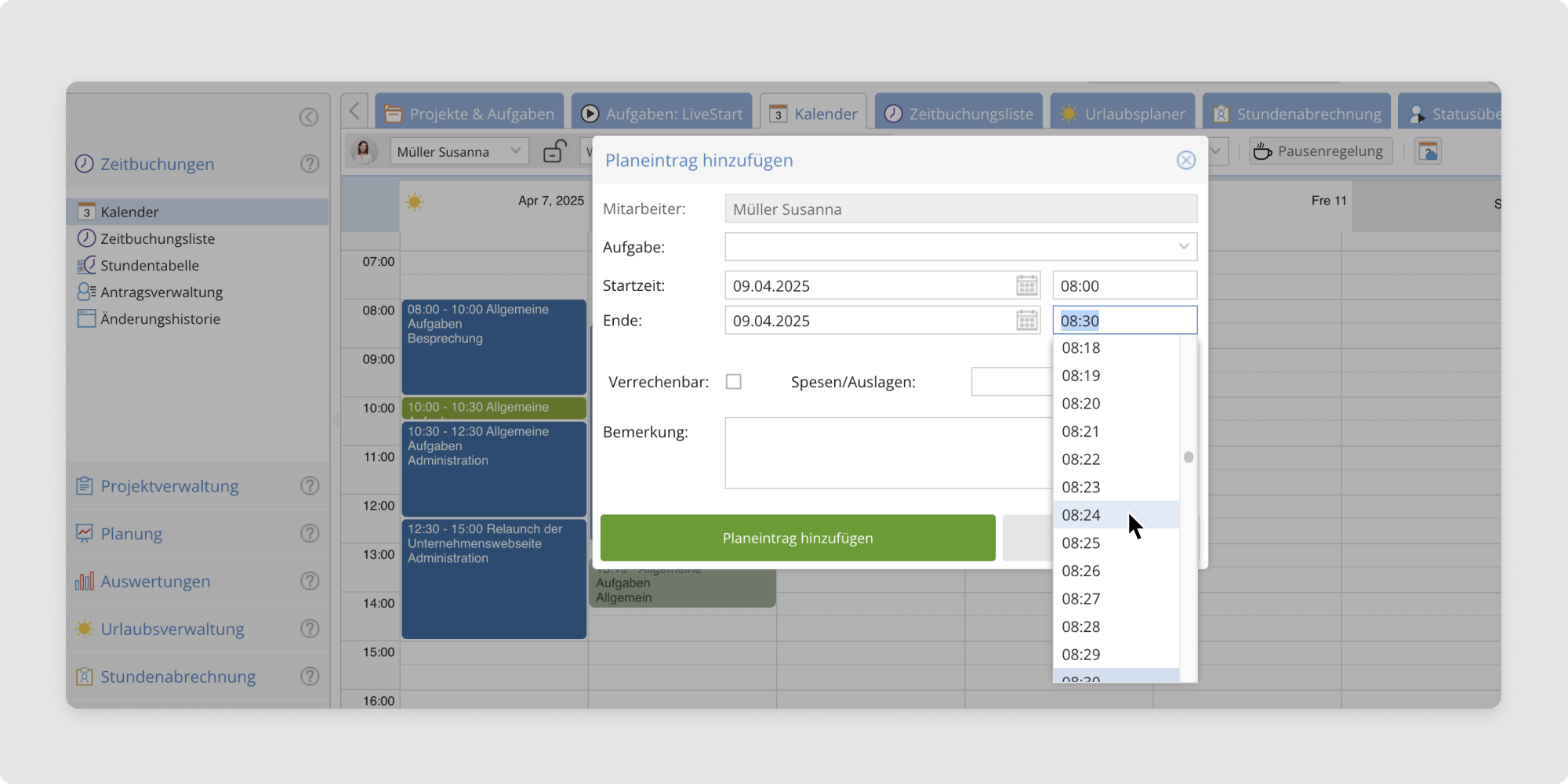Open help icon next to Zeitbuchungen
Image resolution: width=1568 pixels, height=784 pixels.
(310, 164)
